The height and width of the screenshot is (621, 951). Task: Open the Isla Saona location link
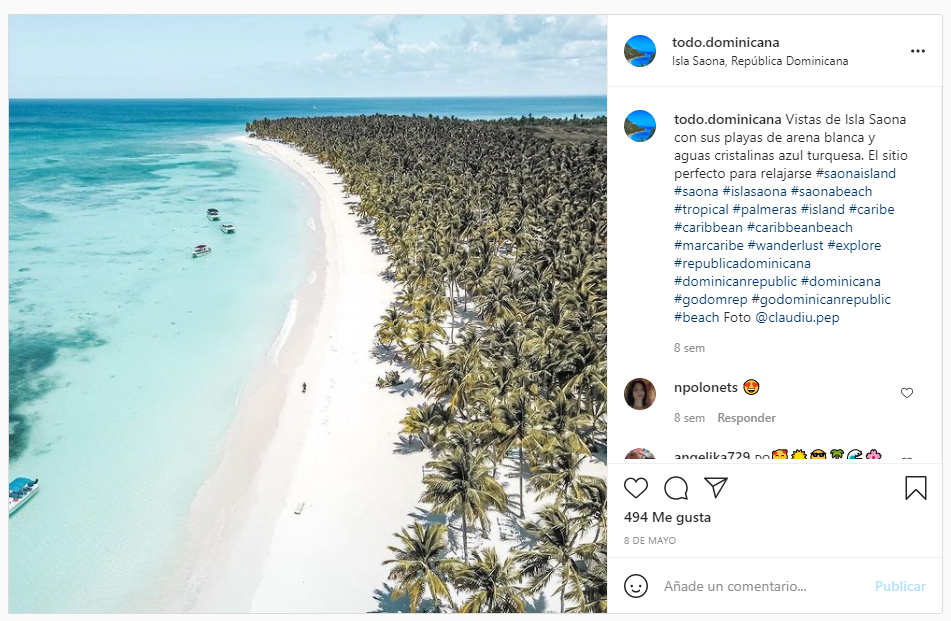[x=760, y=61]
